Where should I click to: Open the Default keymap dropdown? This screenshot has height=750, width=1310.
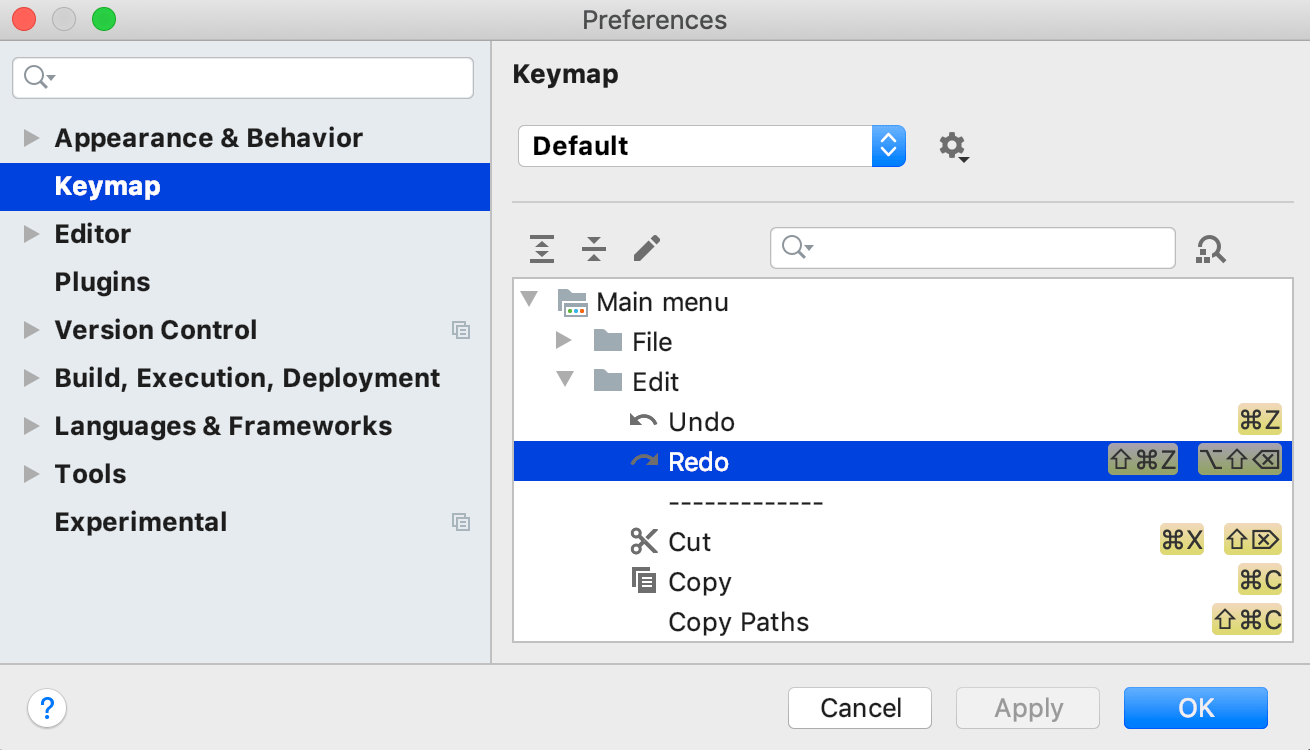pyautogui.click(x=887, y=146)
